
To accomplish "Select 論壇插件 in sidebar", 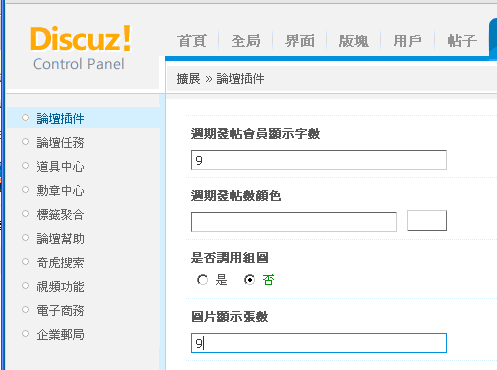I will point(60,118).
